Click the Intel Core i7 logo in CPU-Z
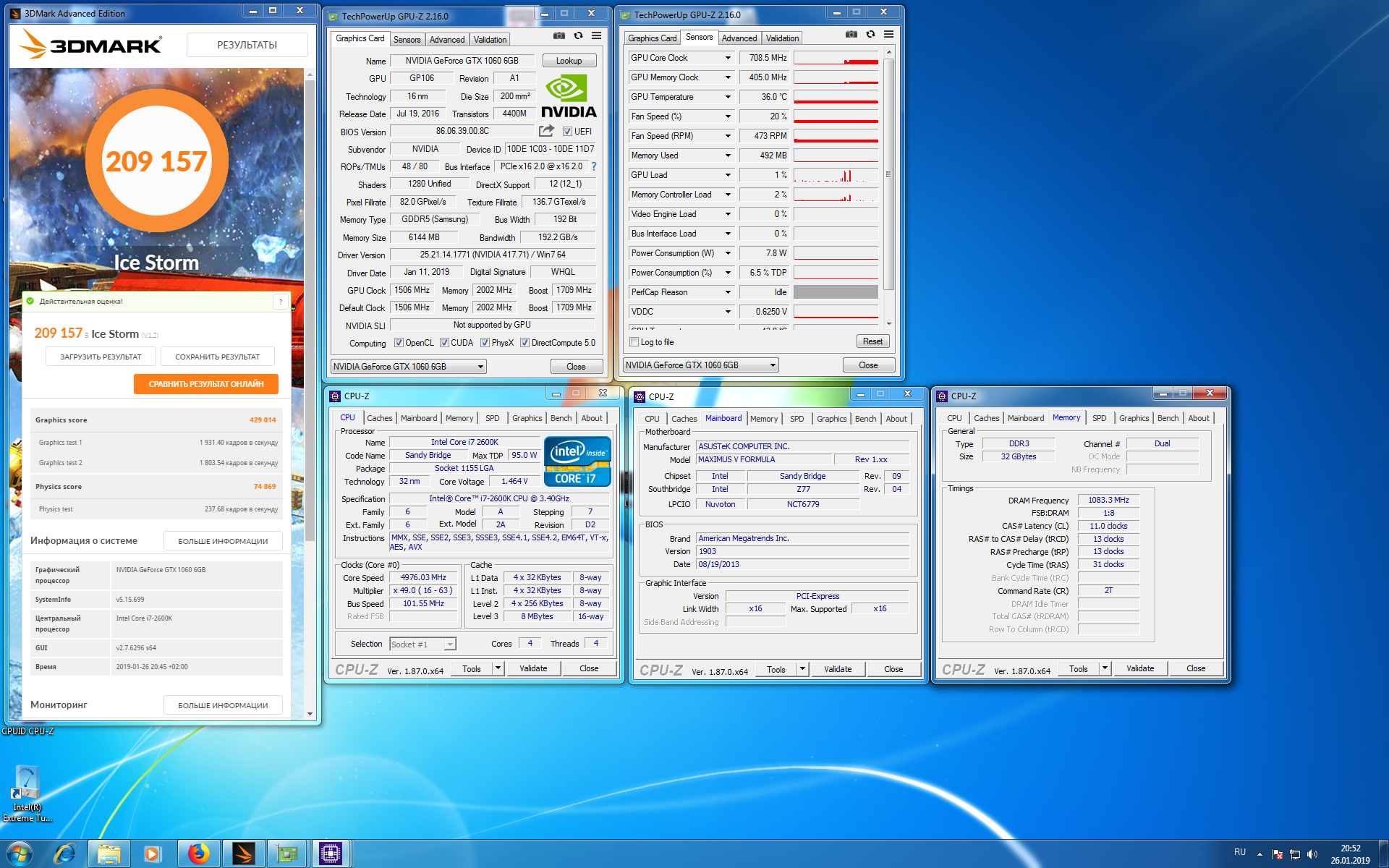Viewport: 1389px width, 868px height. coord(577,461)
